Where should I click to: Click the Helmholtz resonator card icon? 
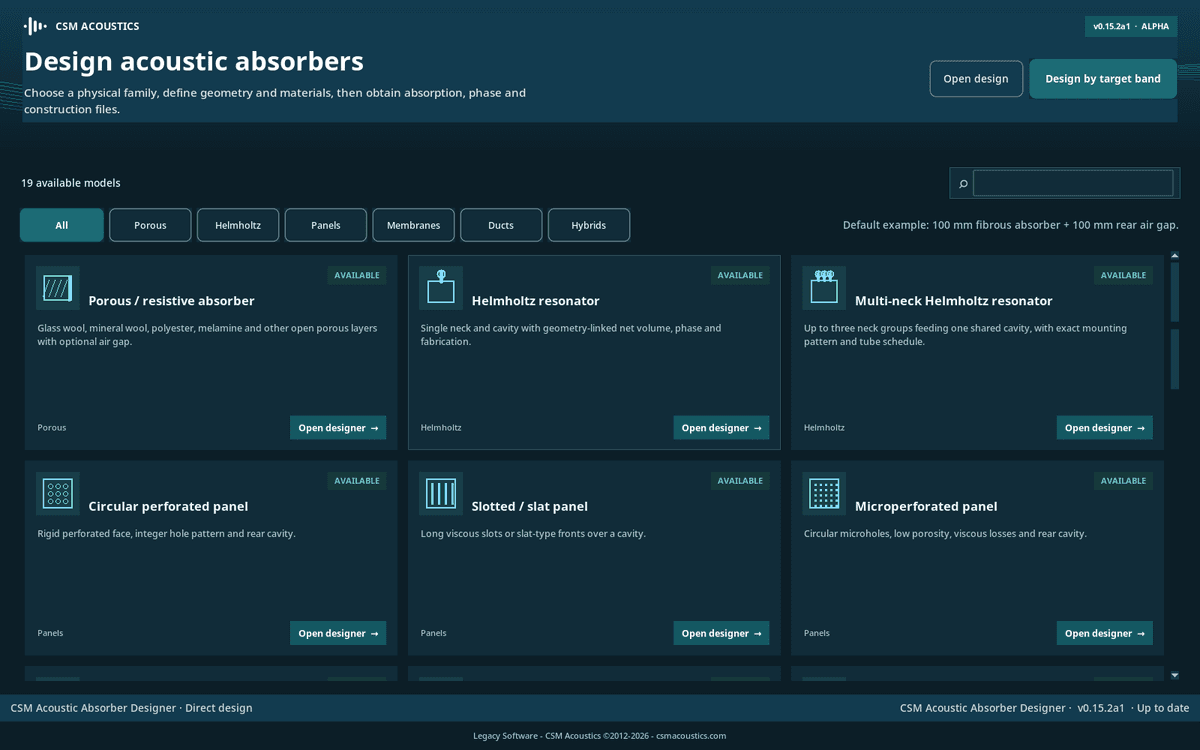coord(441,288)
